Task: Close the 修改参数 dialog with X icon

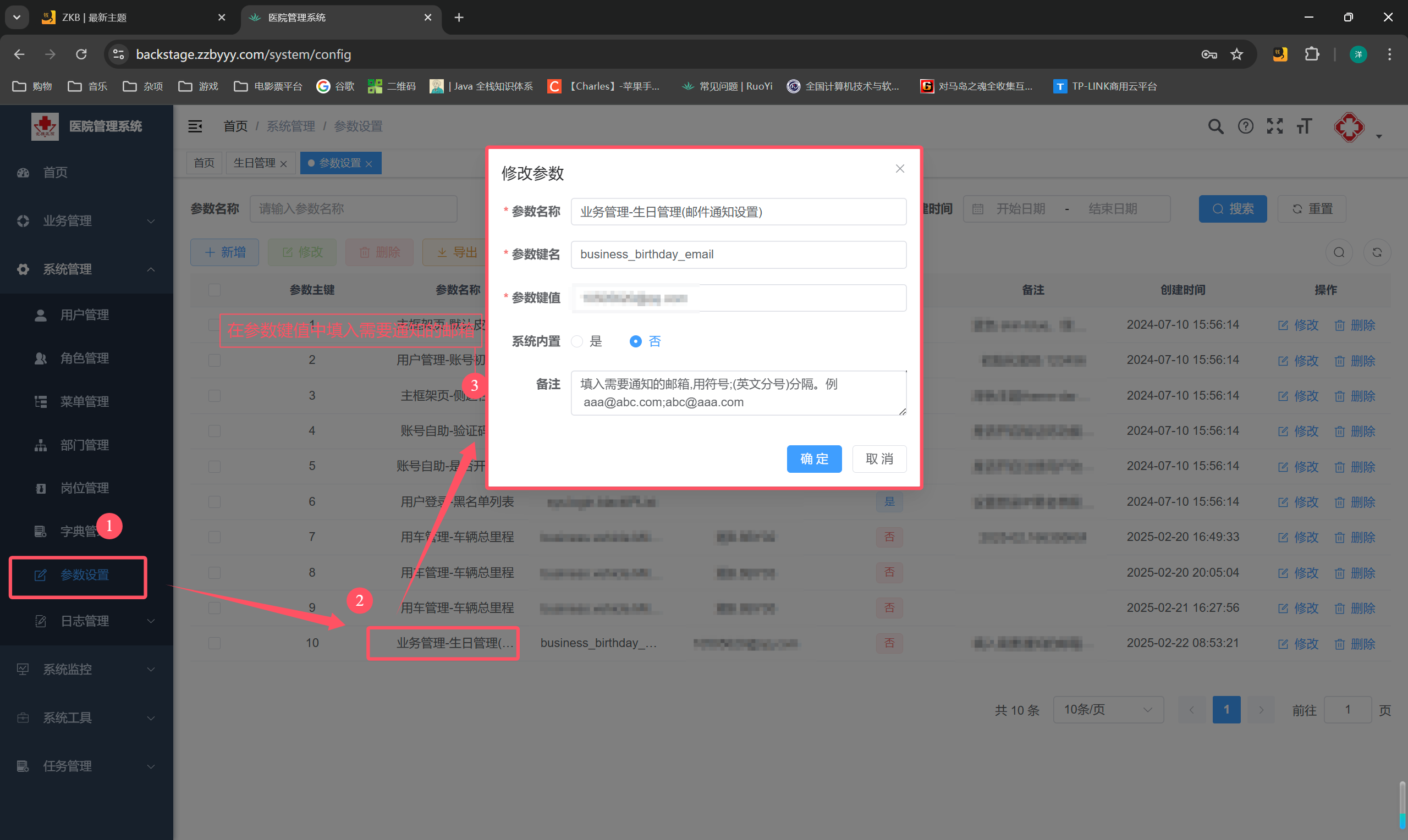Action: (900, 169)
